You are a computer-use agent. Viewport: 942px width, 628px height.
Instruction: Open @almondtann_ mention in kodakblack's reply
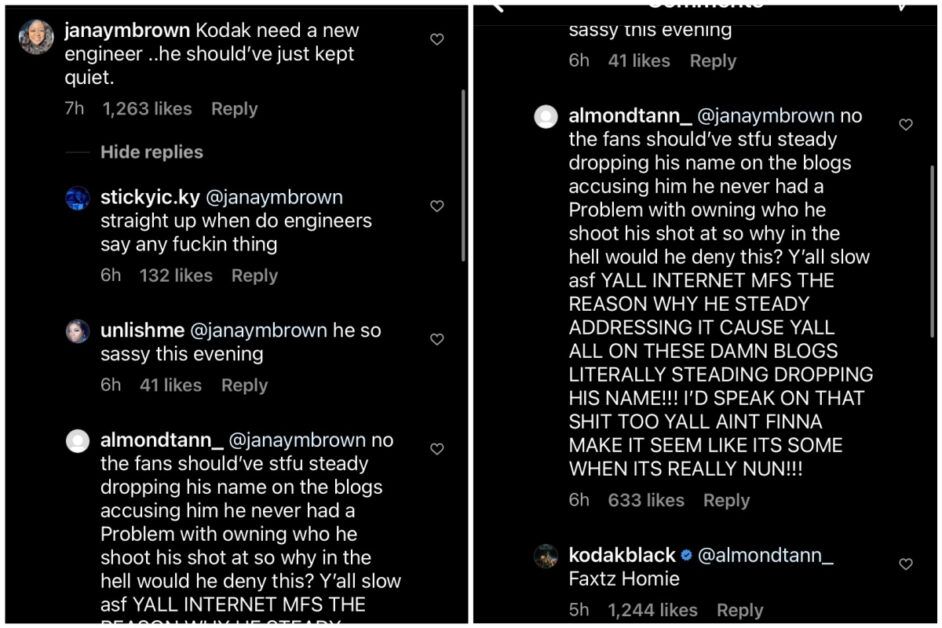click(765, 555)
